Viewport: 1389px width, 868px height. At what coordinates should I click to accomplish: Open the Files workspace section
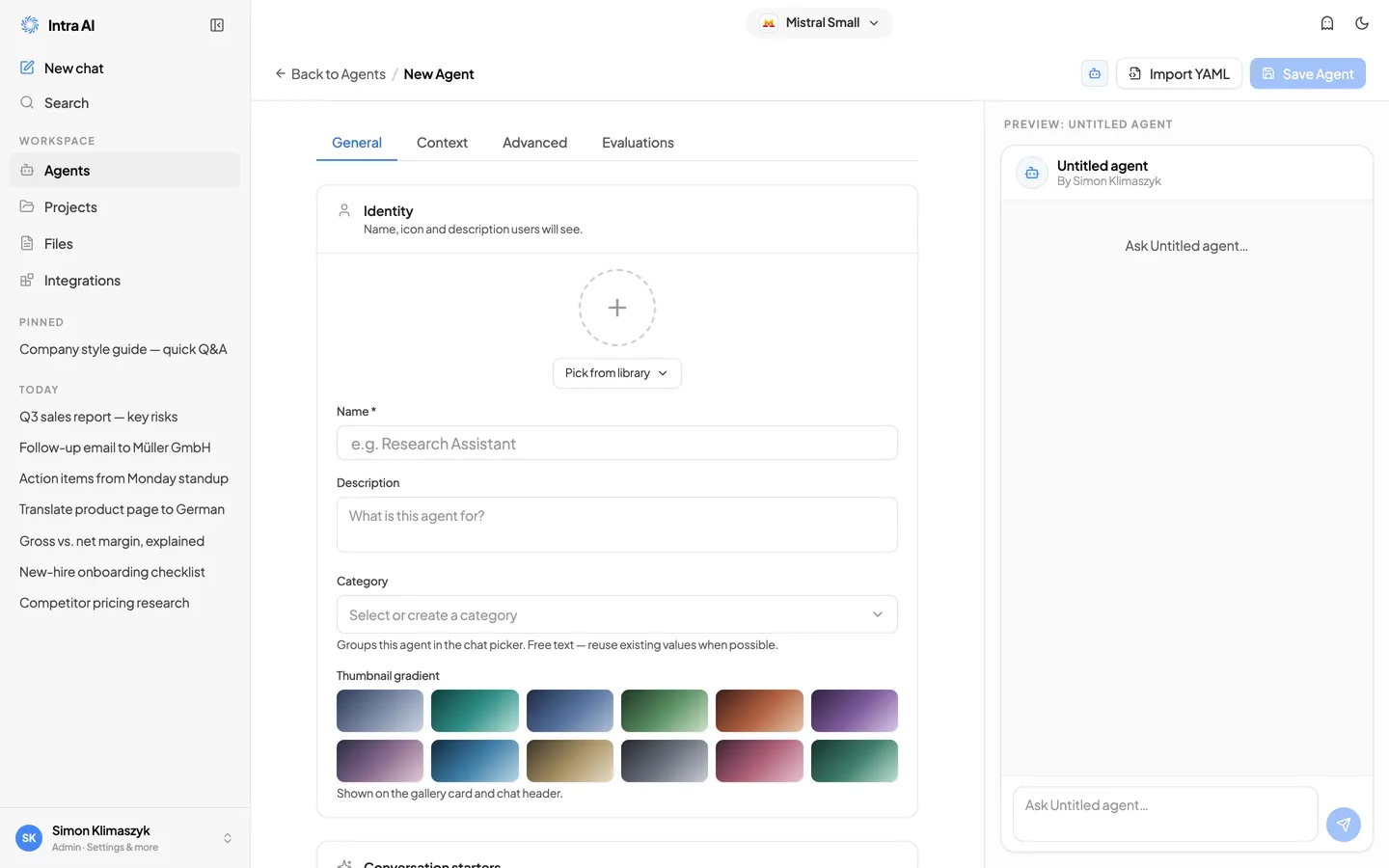pyautogui.click(x=124, y=244)
